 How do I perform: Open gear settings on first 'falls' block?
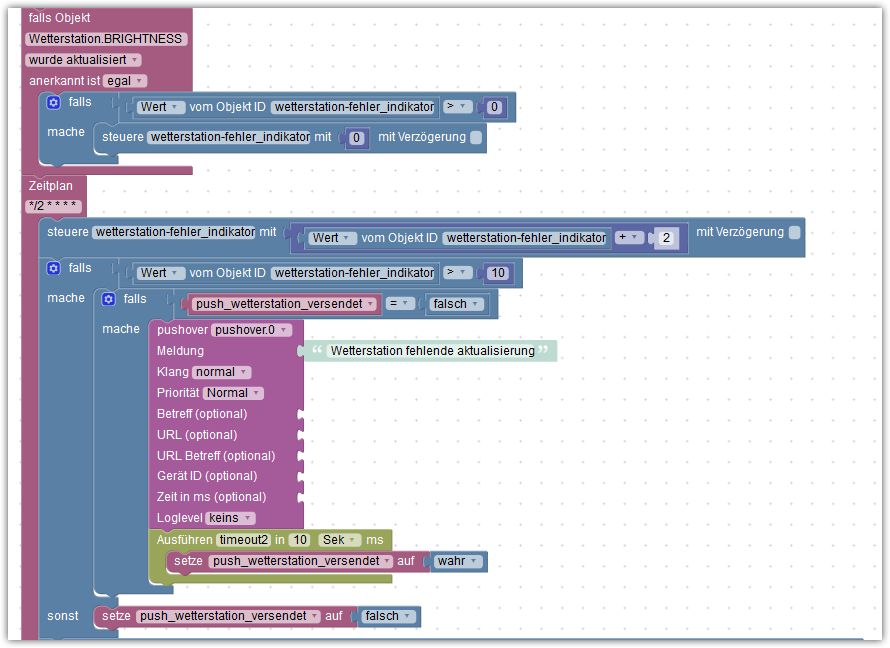click(53, 102)
